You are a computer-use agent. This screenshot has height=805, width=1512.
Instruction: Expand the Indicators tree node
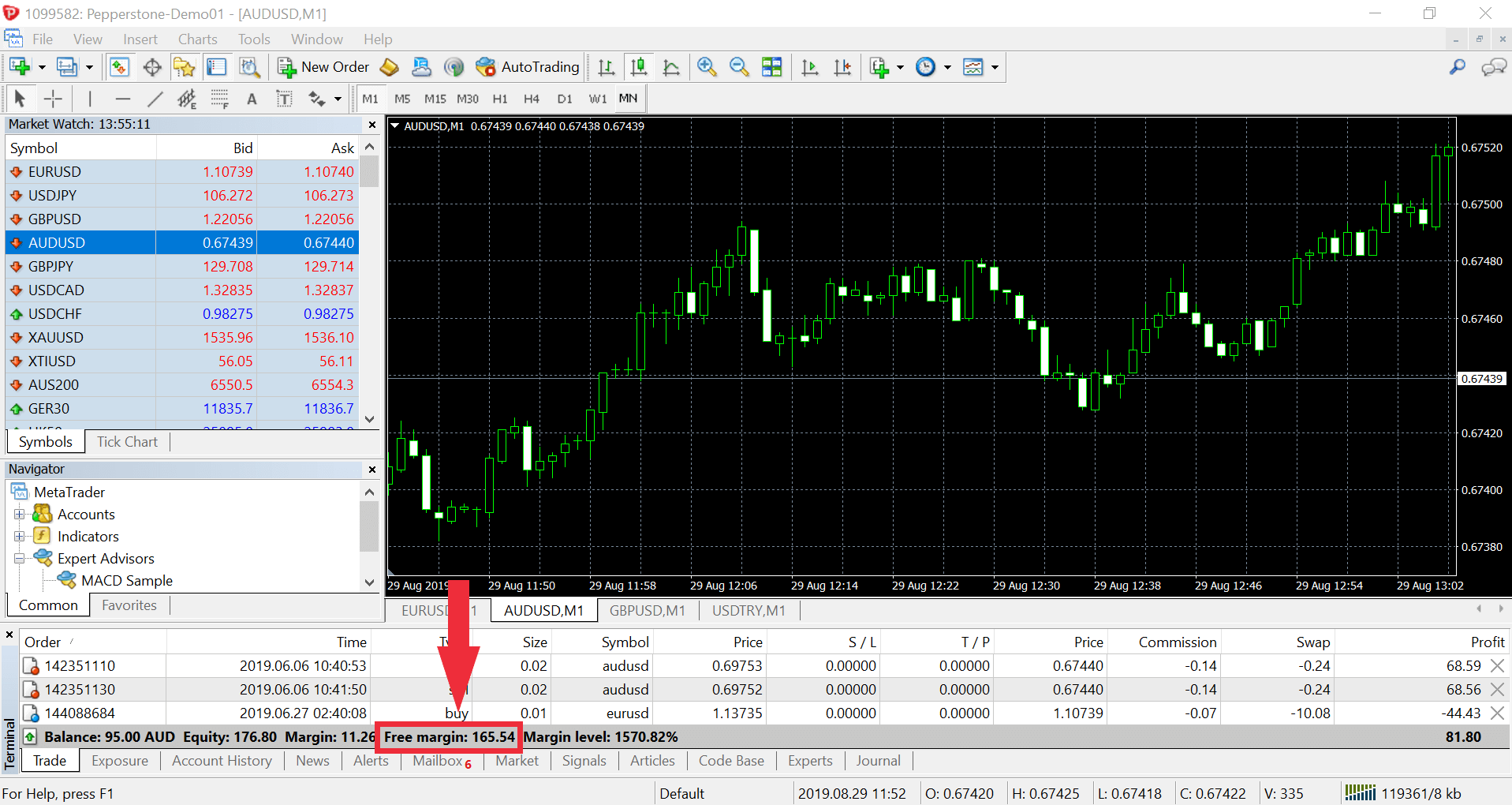[x=19, y=537]
